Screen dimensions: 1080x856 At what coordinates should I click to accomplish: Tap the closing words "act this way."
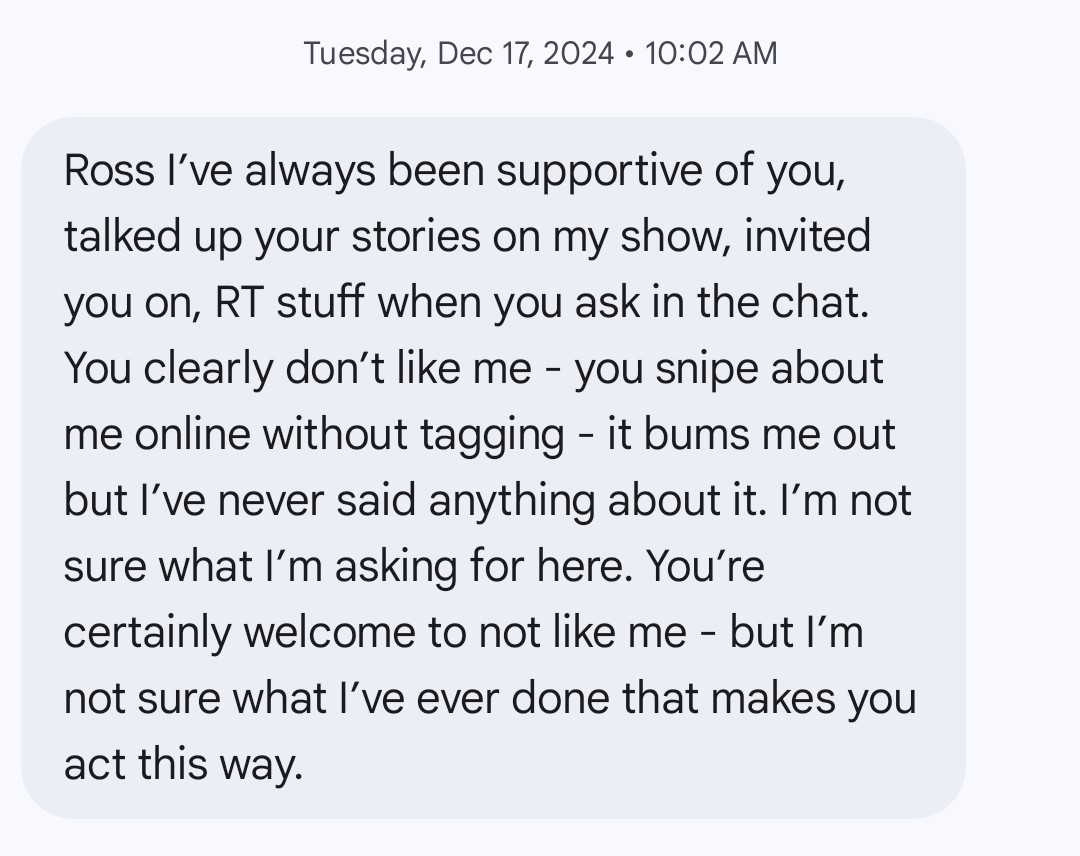pos(182,765)
